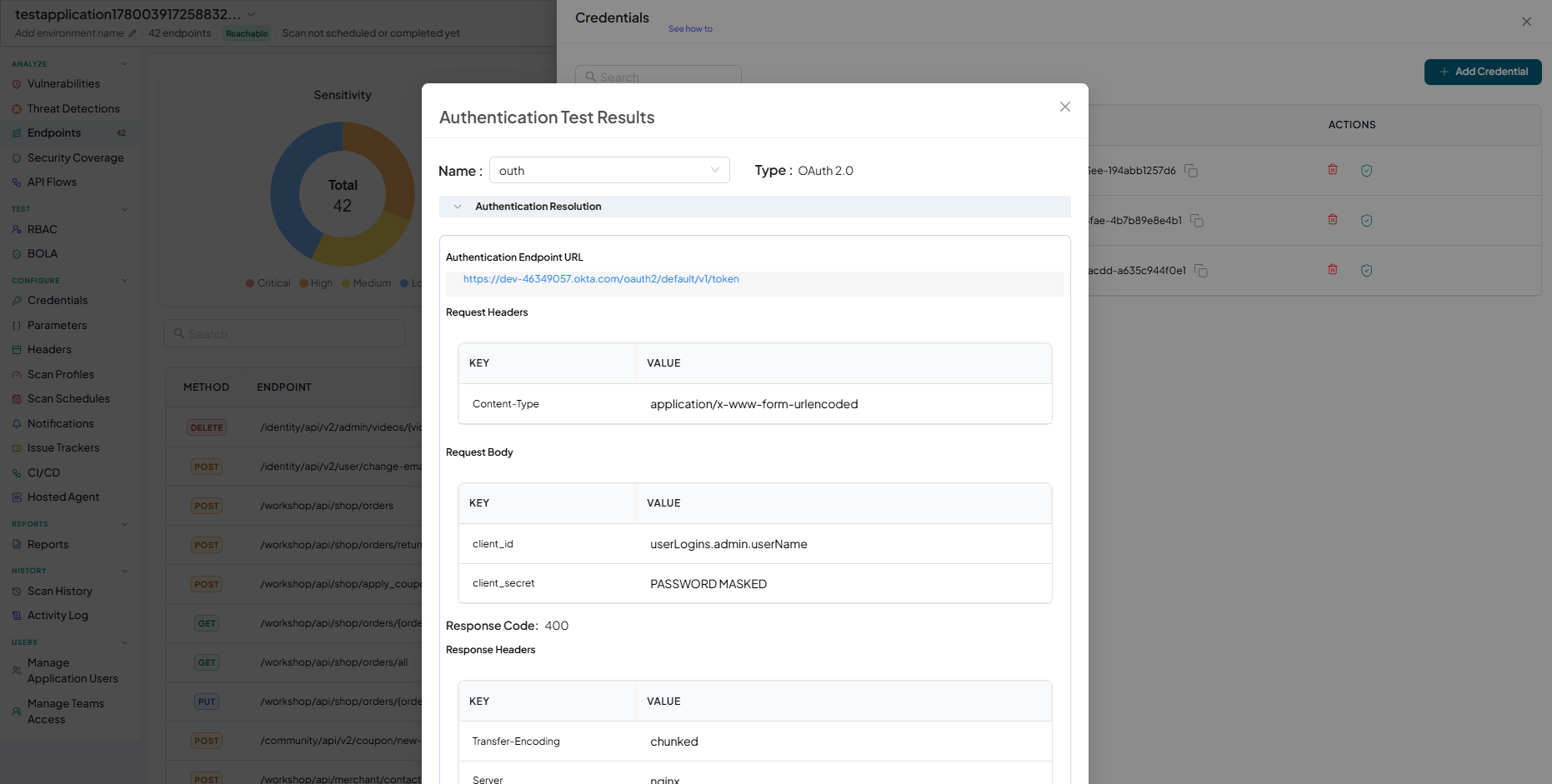Open Threat Detections in the sidebar
Screen dimensions: 1552x784
[73, 108]
